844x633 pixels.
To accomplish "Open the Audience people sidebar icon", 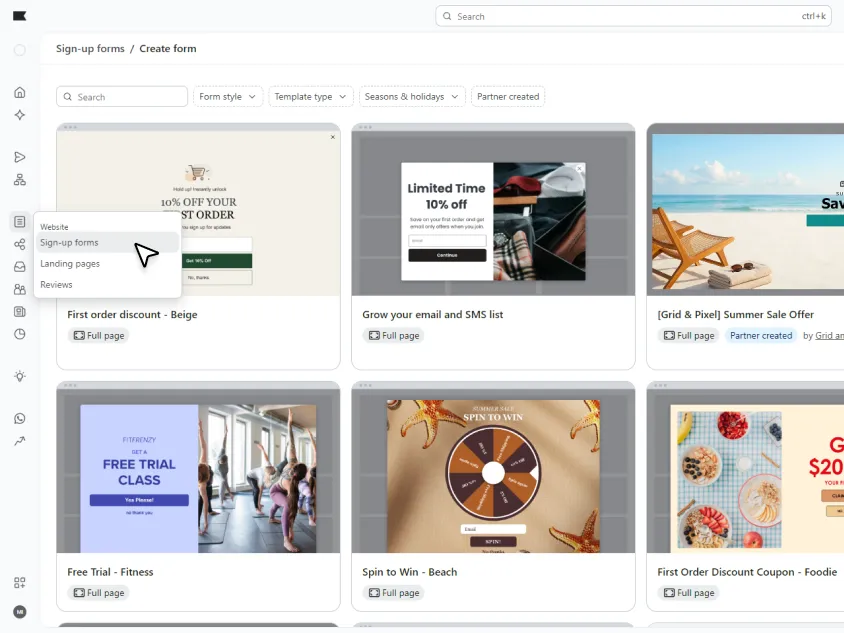I will click(x=20, y=290).
